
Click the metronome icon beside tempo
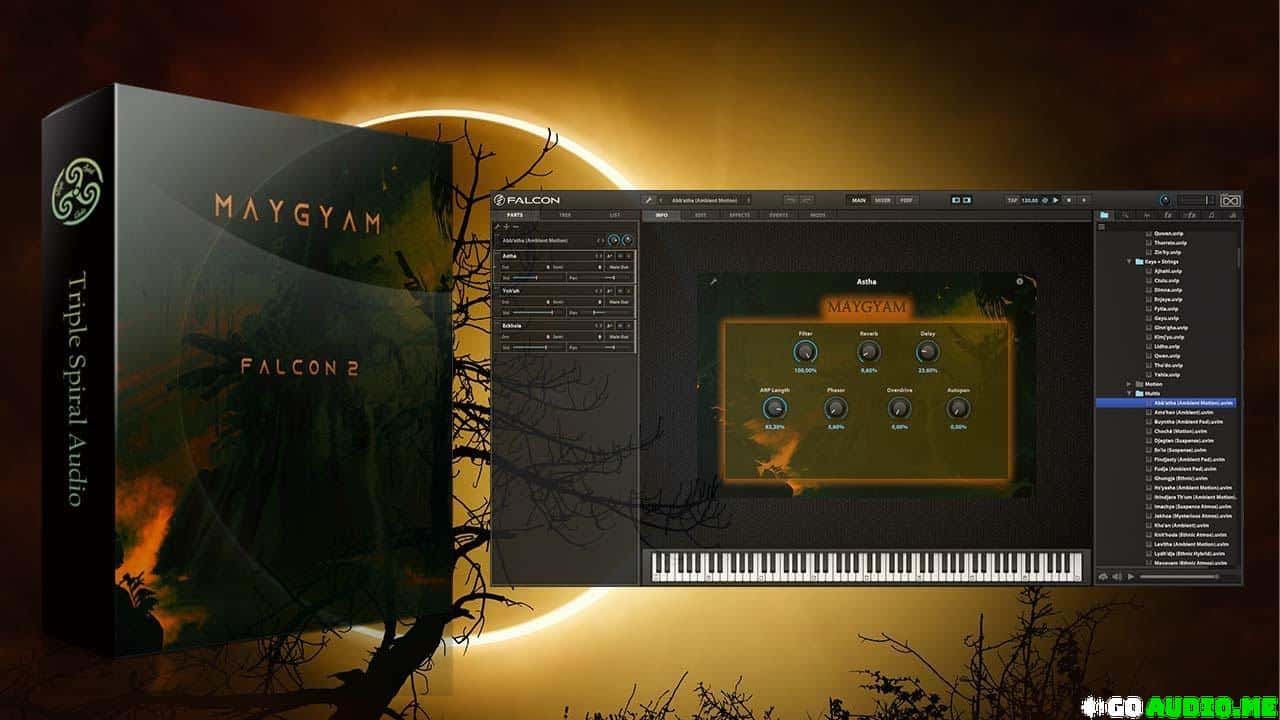coord(1045,200)
